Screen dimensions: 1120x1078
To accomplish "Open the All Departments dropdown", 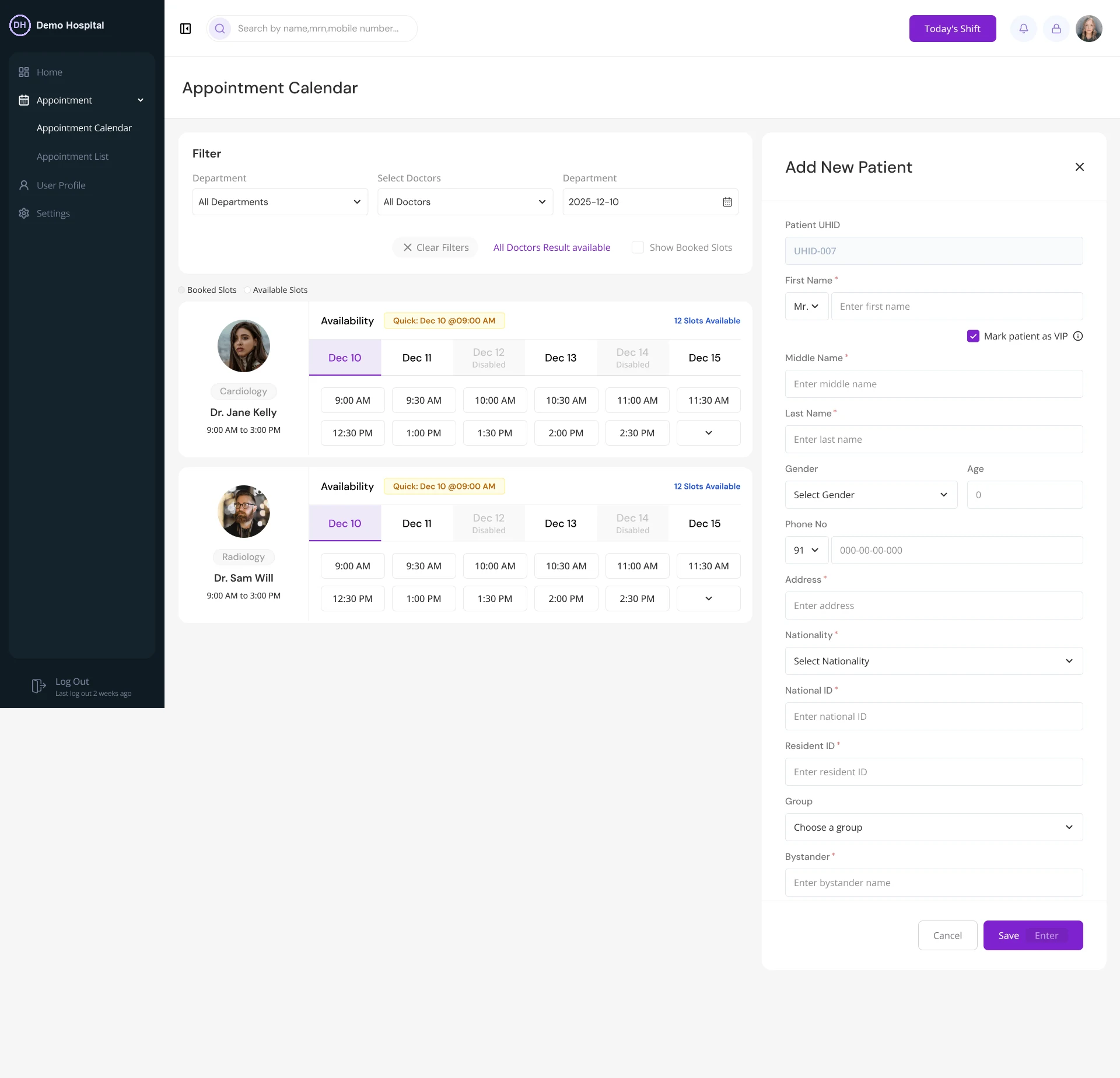I will pyautogui.click(x=280, y=202).
